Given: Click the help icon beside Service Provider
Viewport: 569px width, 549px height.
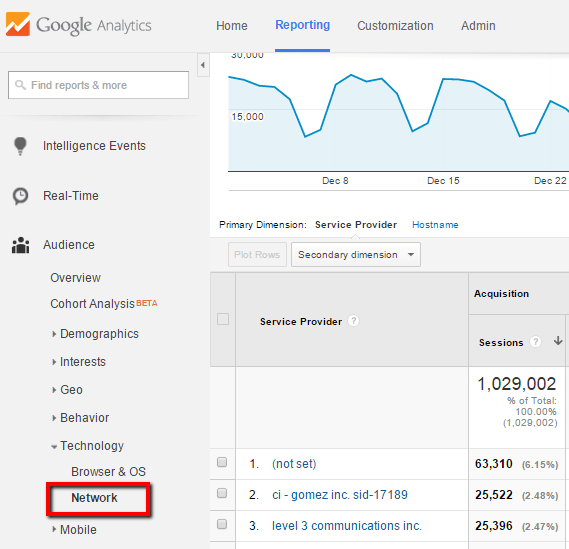Looking at the screenshot, I should [353, 321].
